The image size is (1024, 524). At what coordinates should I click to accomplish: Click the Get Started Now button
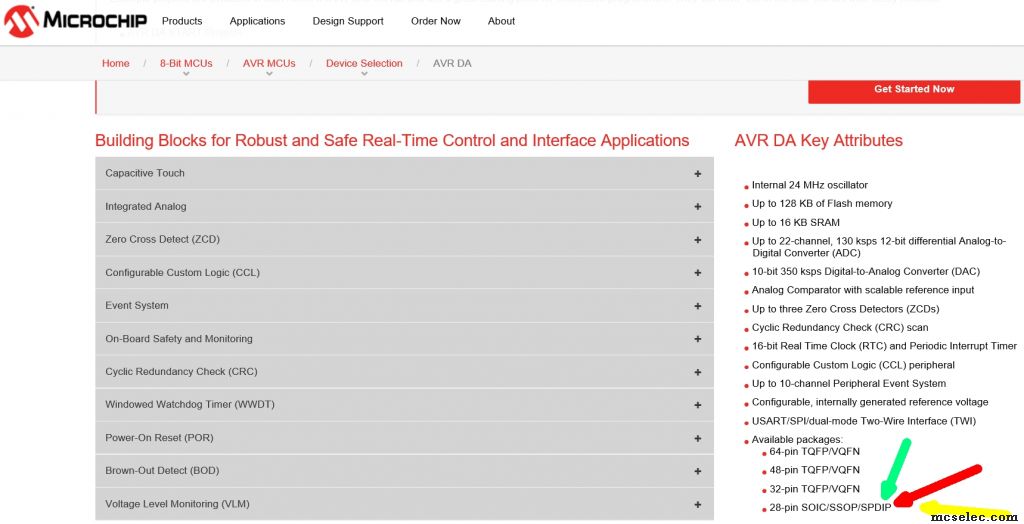(914, 90)
